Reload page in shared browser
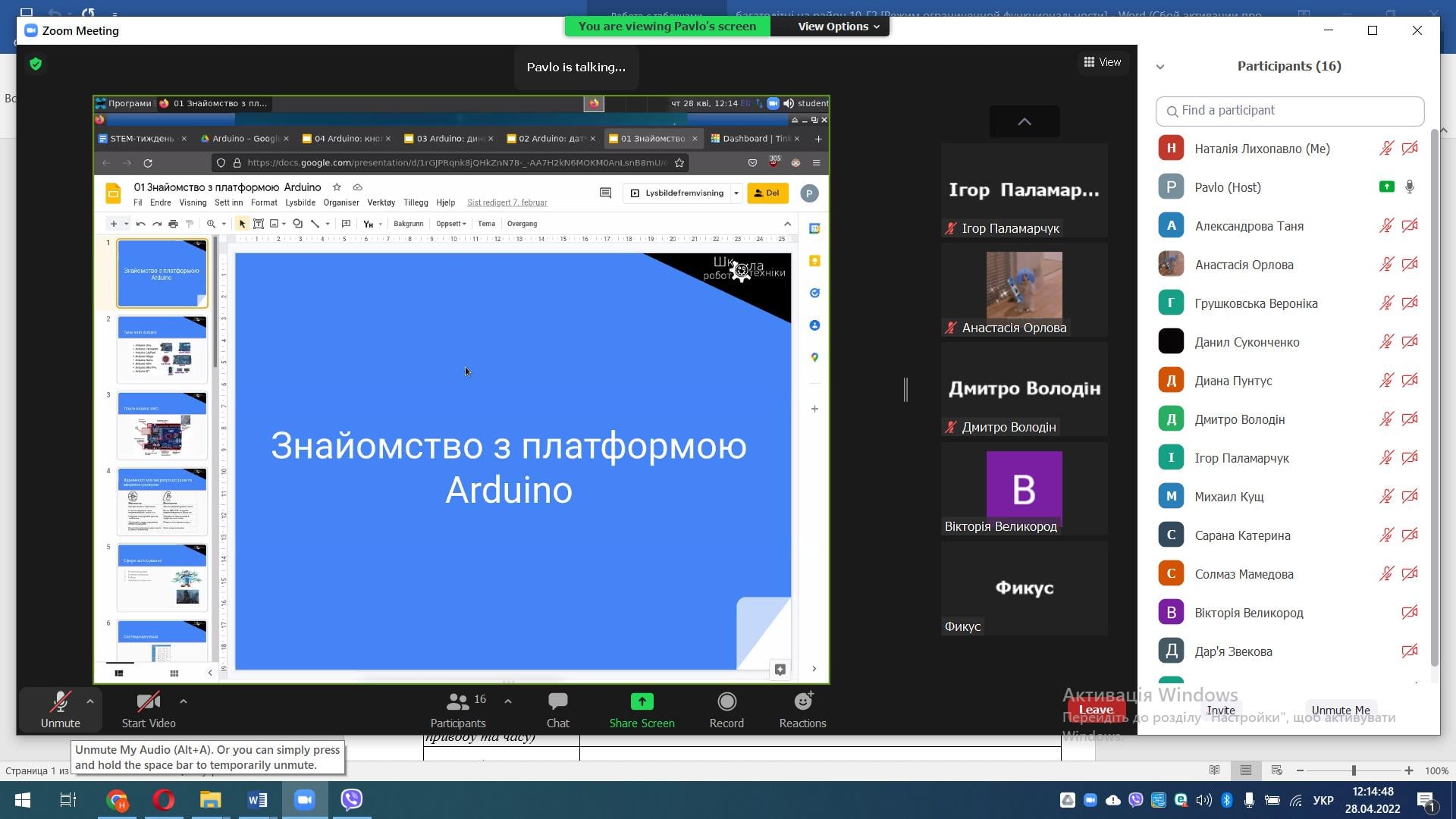This screenshot has width=1456, height=819. (148, 163)
